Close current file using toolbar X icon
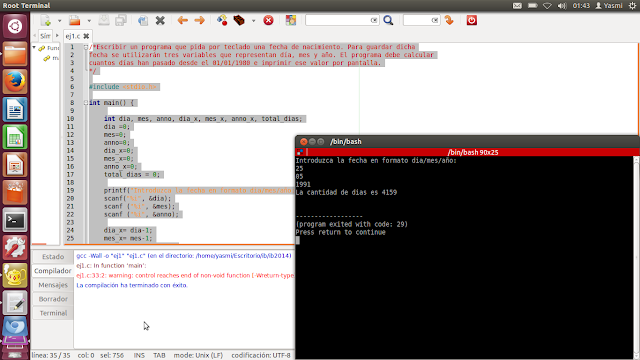This screenshot has width=640, height=360. (x=160, y=20)
